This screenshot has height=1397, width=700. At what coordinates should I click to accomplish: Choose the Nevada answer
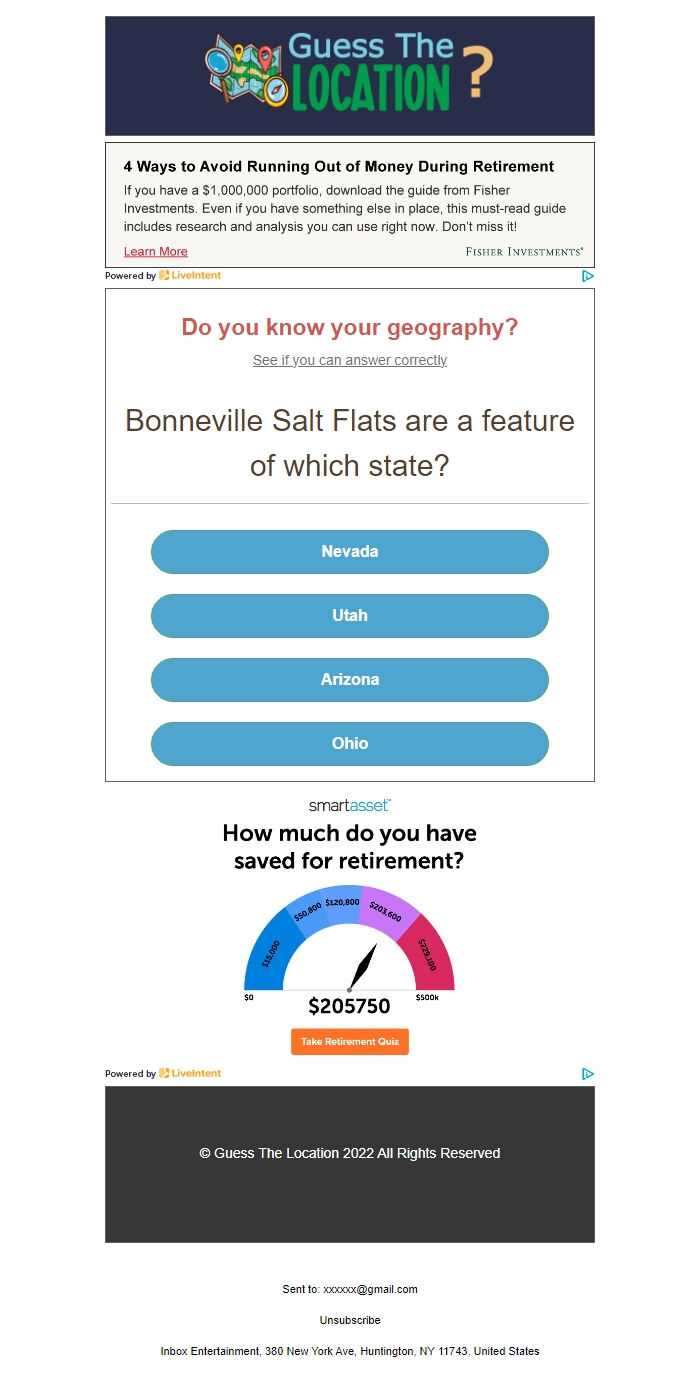350,552
